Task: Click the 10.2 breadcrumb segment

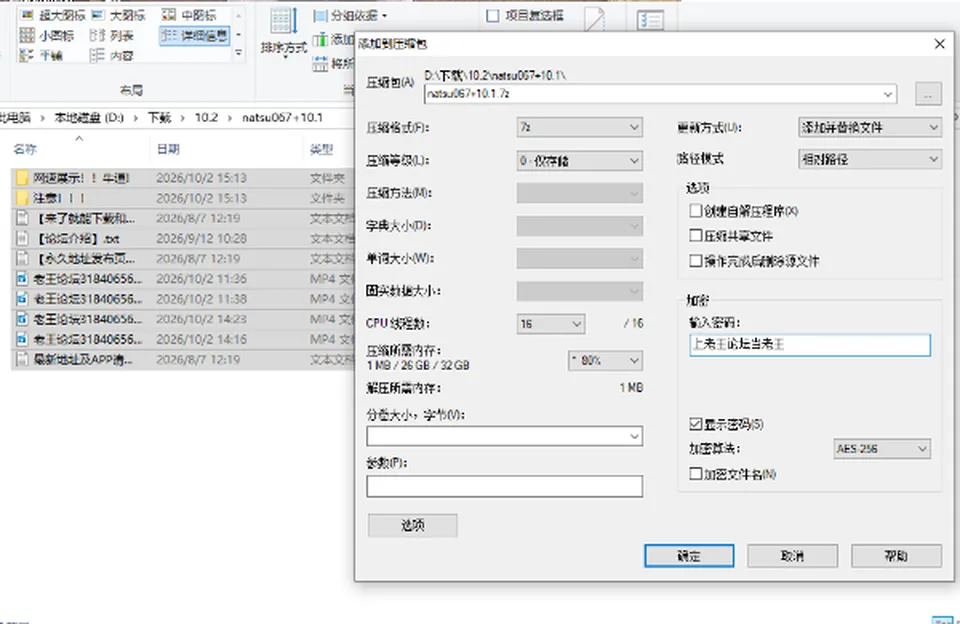Action: pos(206,118)
